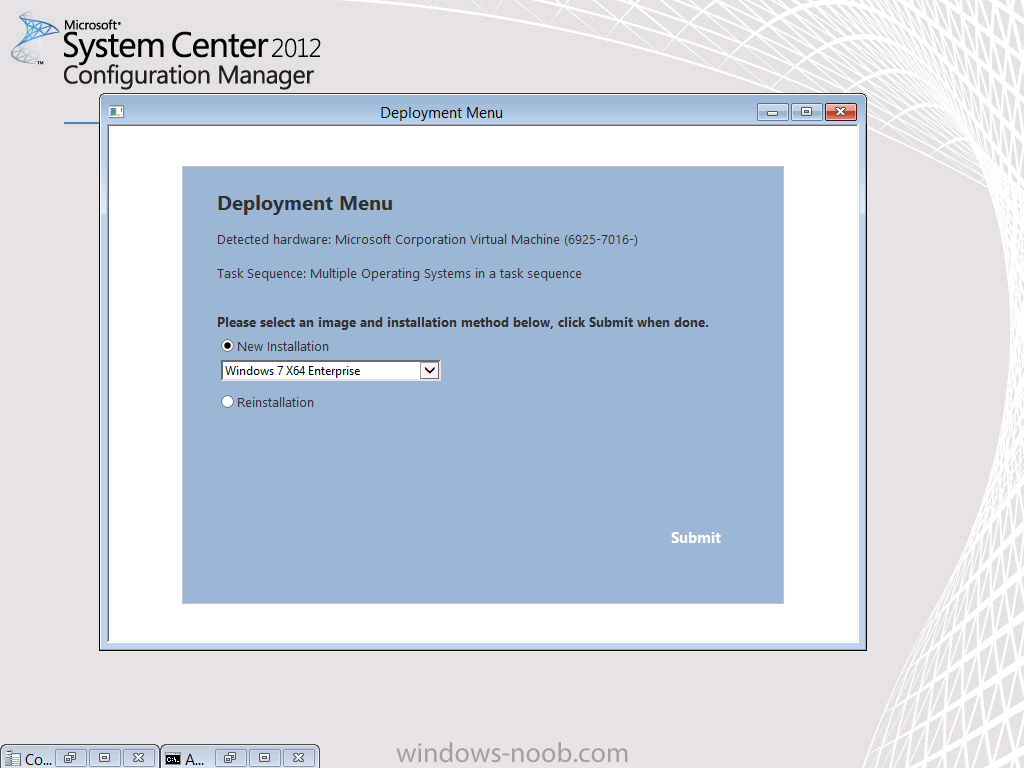
Task: Click Submit to start the deployment
Action: pyautogui.click(x=696, y=537)
